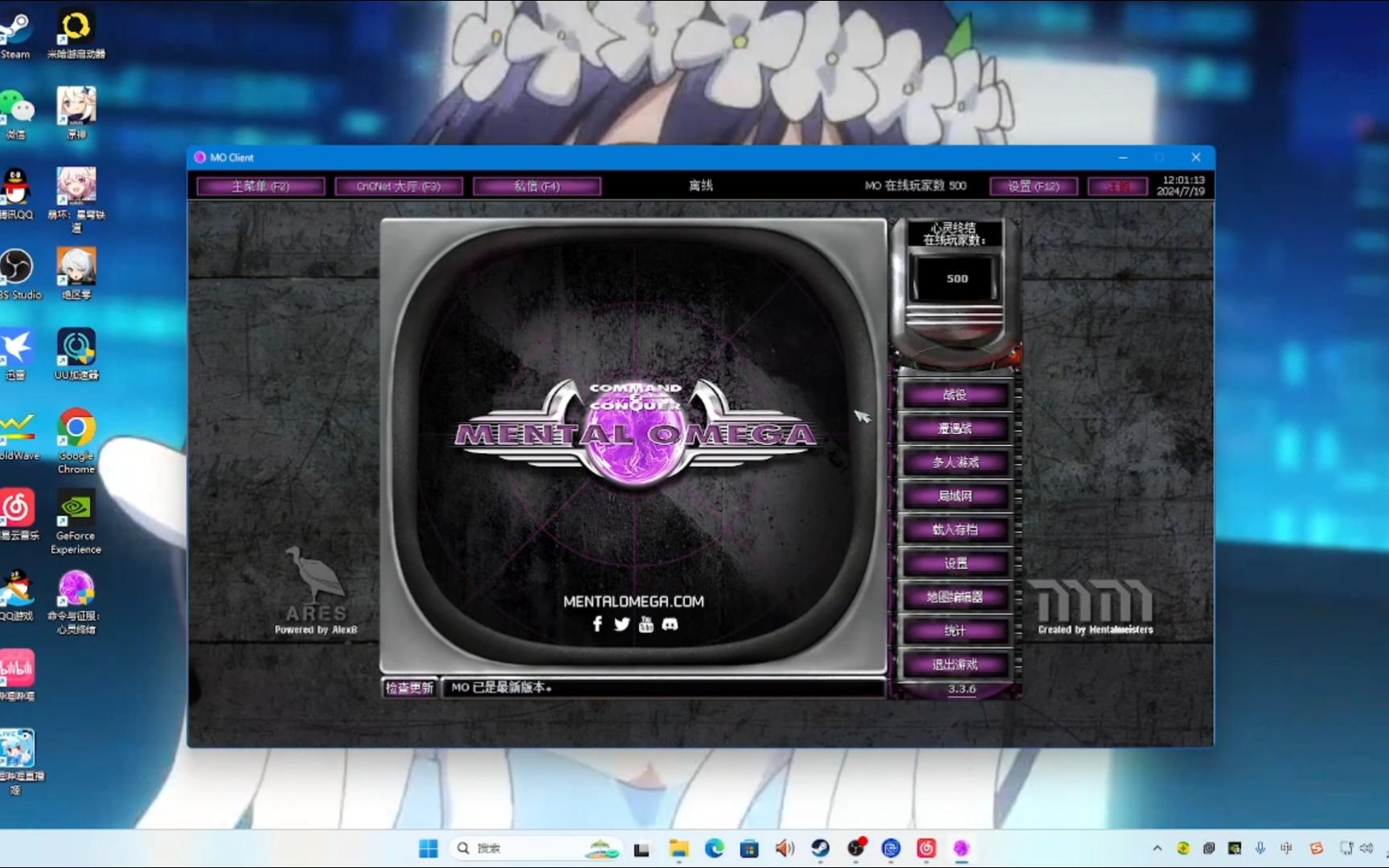Click the taskbar 搜索 search box
The height and width of the screenshot is (868, 1389).
click(x=537, y=848)
